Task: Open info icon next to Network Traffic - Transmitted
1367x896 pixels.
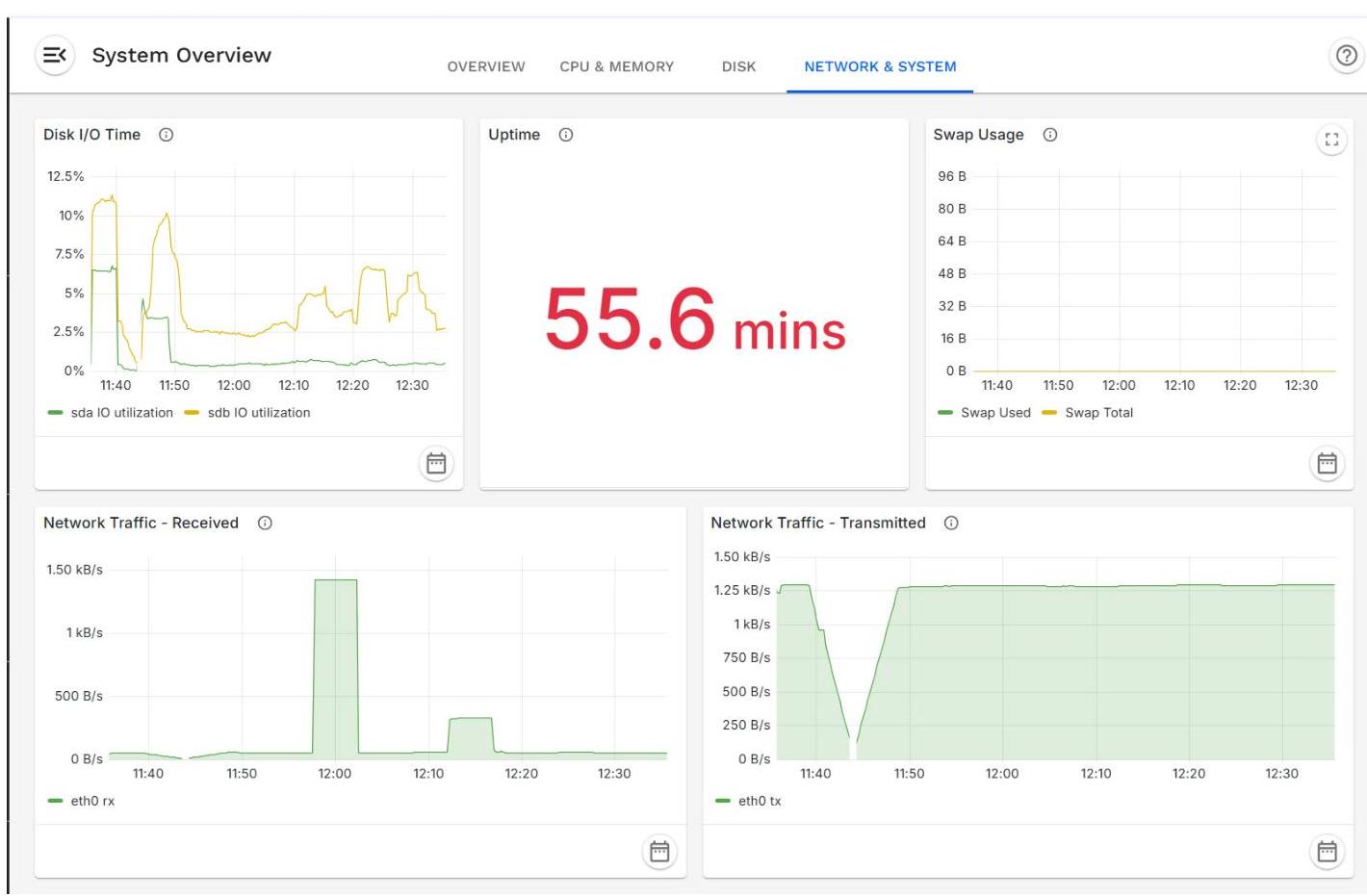Action: pyautogui.click(x=951, y=523)
